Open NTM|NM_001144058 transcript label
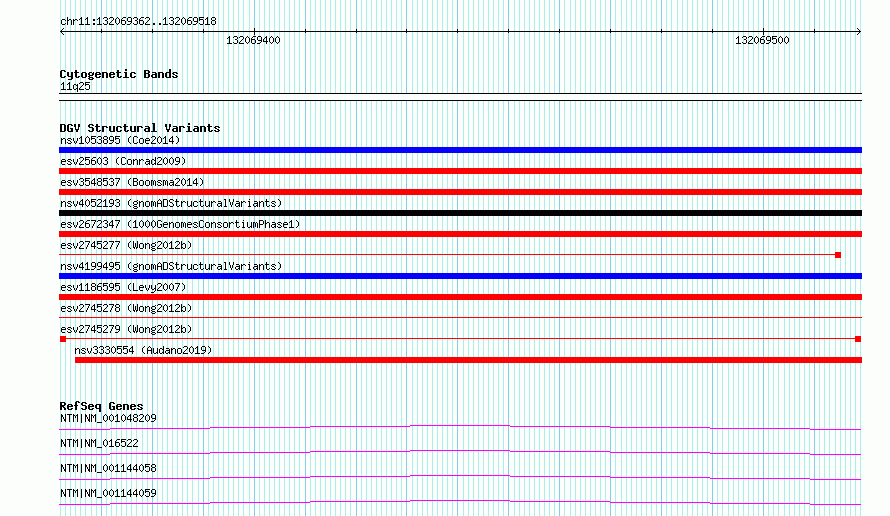 pyautogui.click(x=108, y=468)
